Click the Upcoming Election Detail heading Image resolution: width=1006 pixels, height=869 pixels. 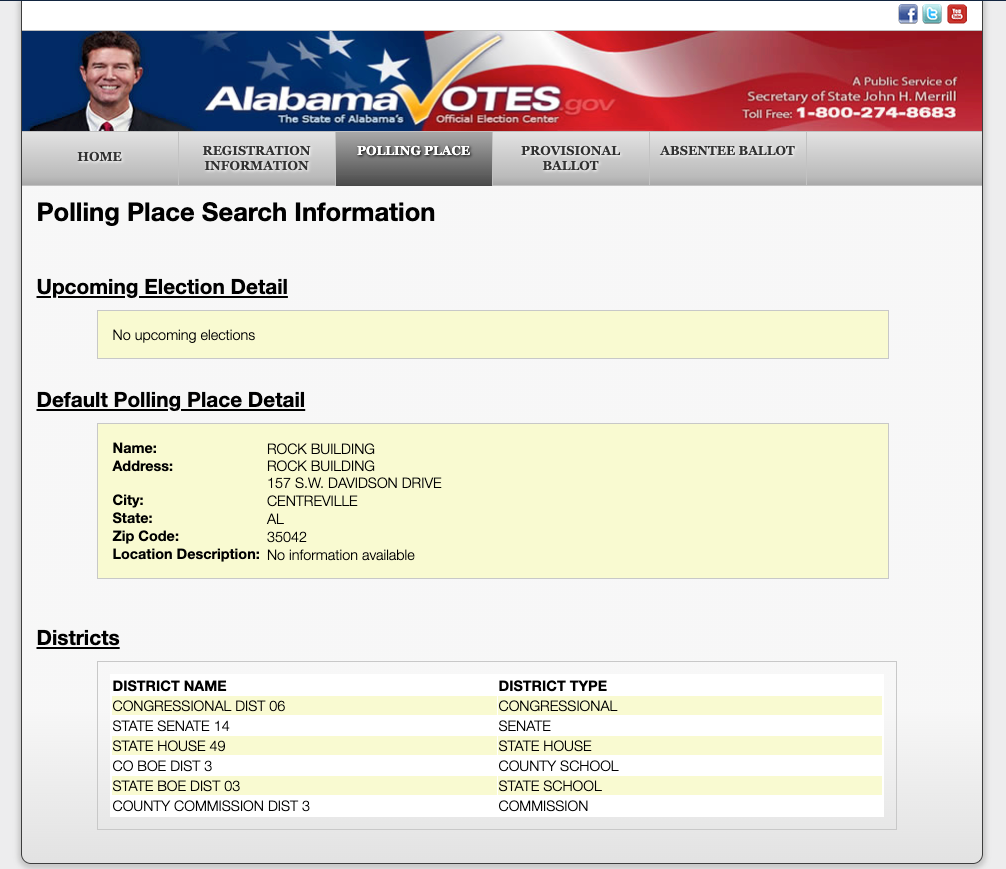click(x=162, y=287)
